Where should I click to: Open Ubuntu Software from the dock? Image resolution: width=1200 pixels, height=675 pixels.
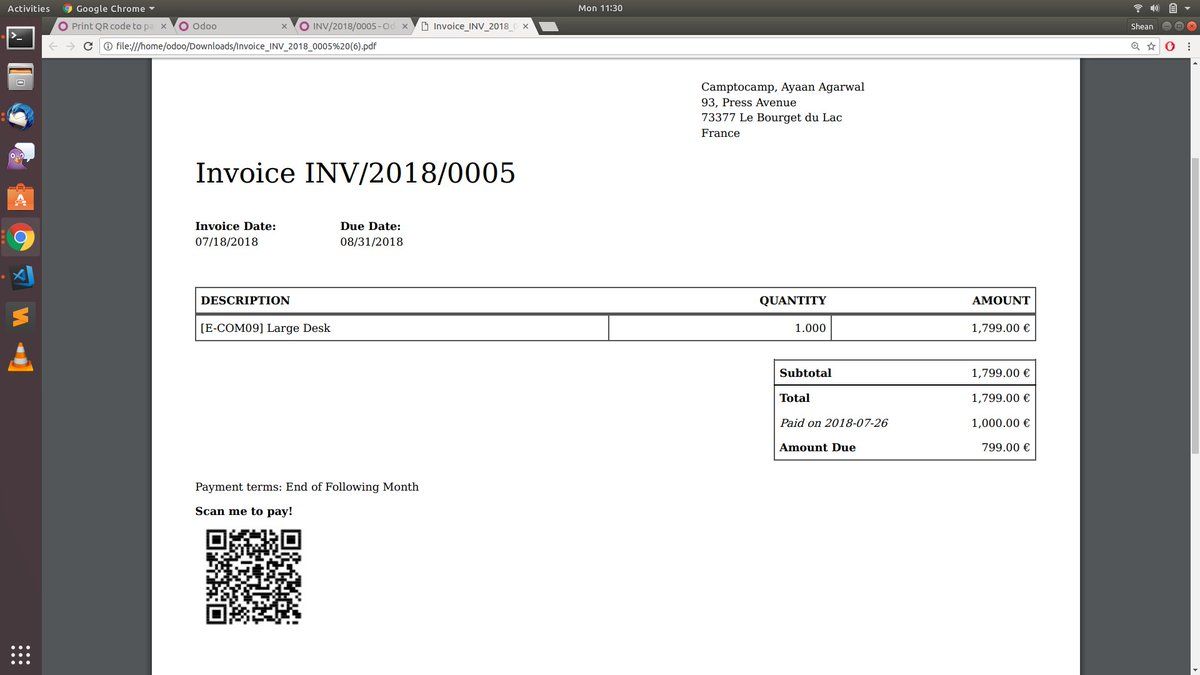(21, 197)
